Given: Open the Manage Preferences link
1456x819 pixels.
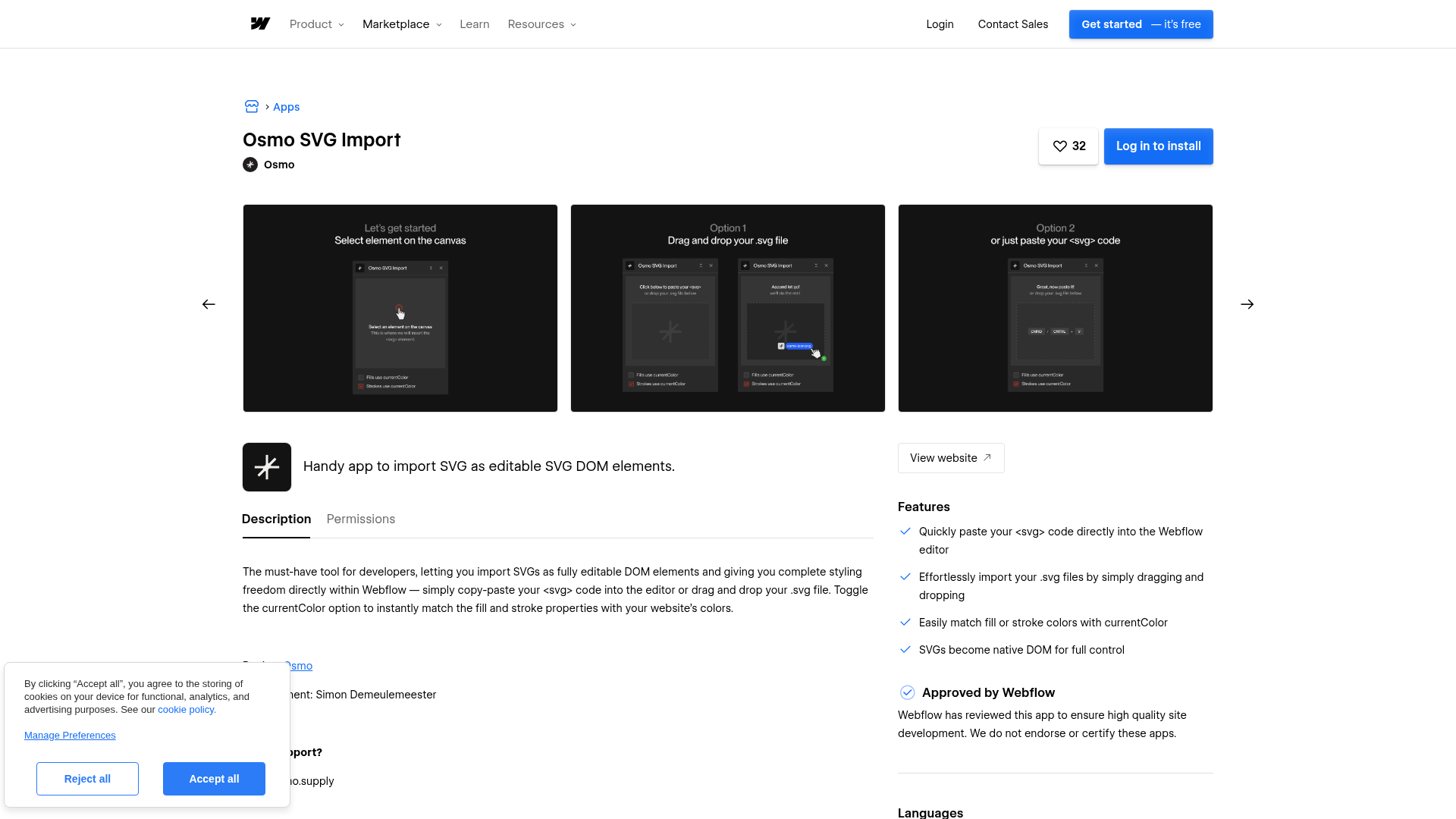Looking at the screenshot, I should pyautogui.click(x=70, y=736).
